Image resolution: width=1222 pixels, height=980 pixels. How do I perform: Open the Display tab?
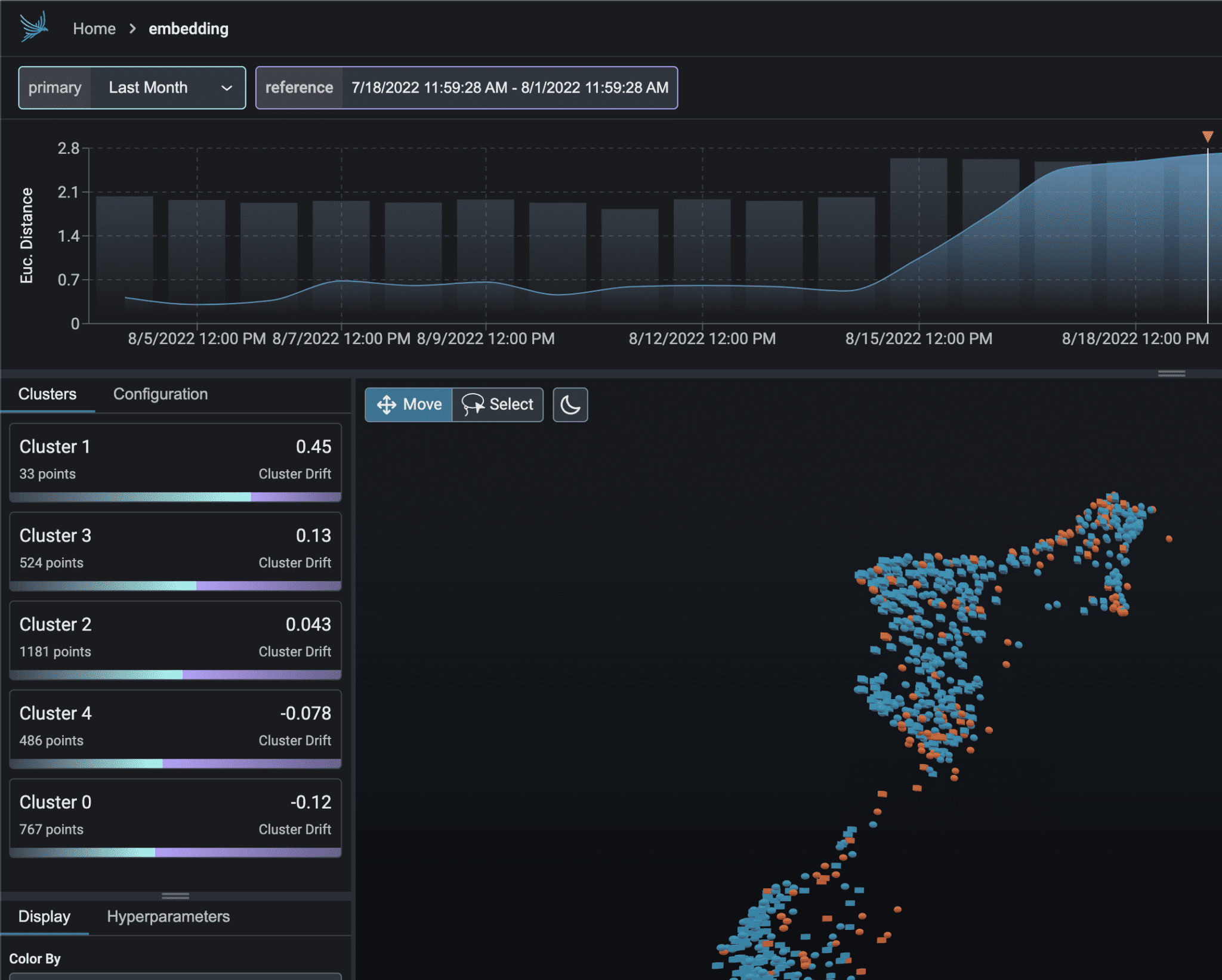(x=44, y=917)
